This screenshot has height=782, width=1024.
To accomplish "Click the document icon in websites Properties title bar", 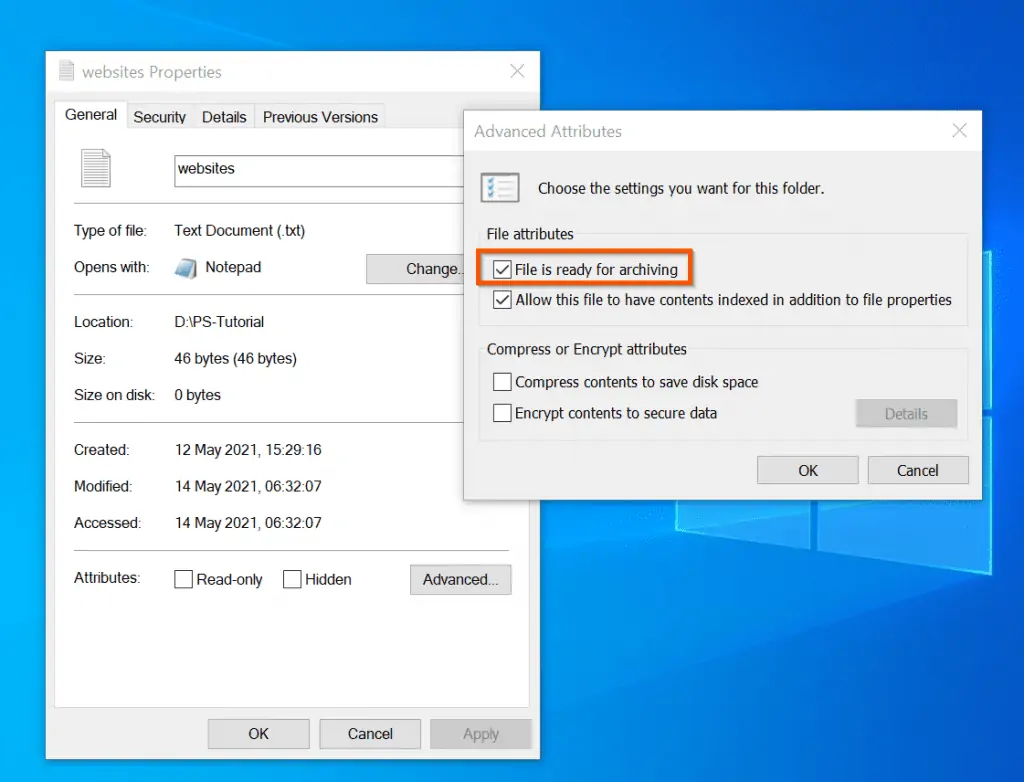I will [x=67, y=71].
